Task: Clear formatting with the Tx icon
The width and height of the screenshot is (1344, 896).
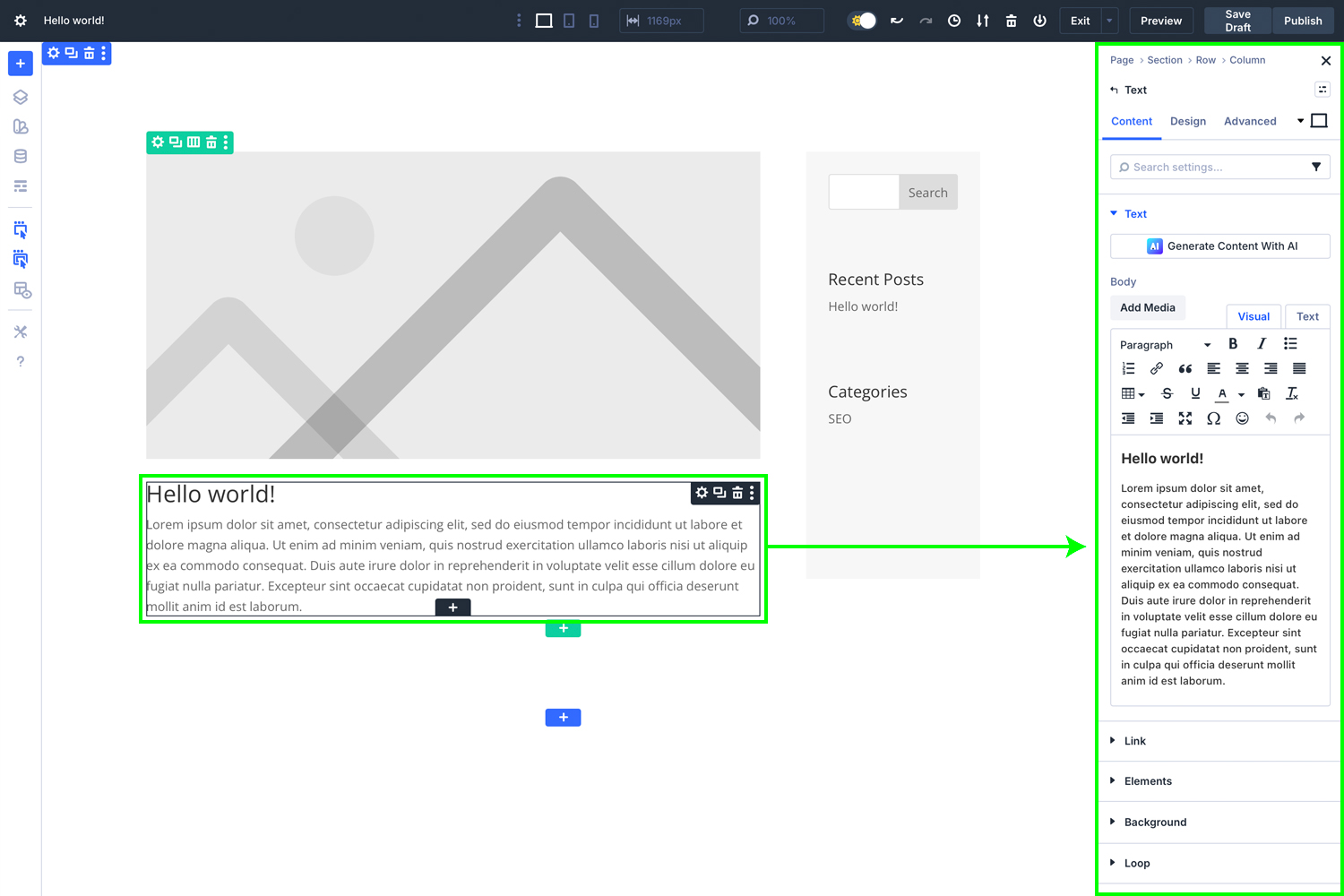Action: pos(1292,393)
